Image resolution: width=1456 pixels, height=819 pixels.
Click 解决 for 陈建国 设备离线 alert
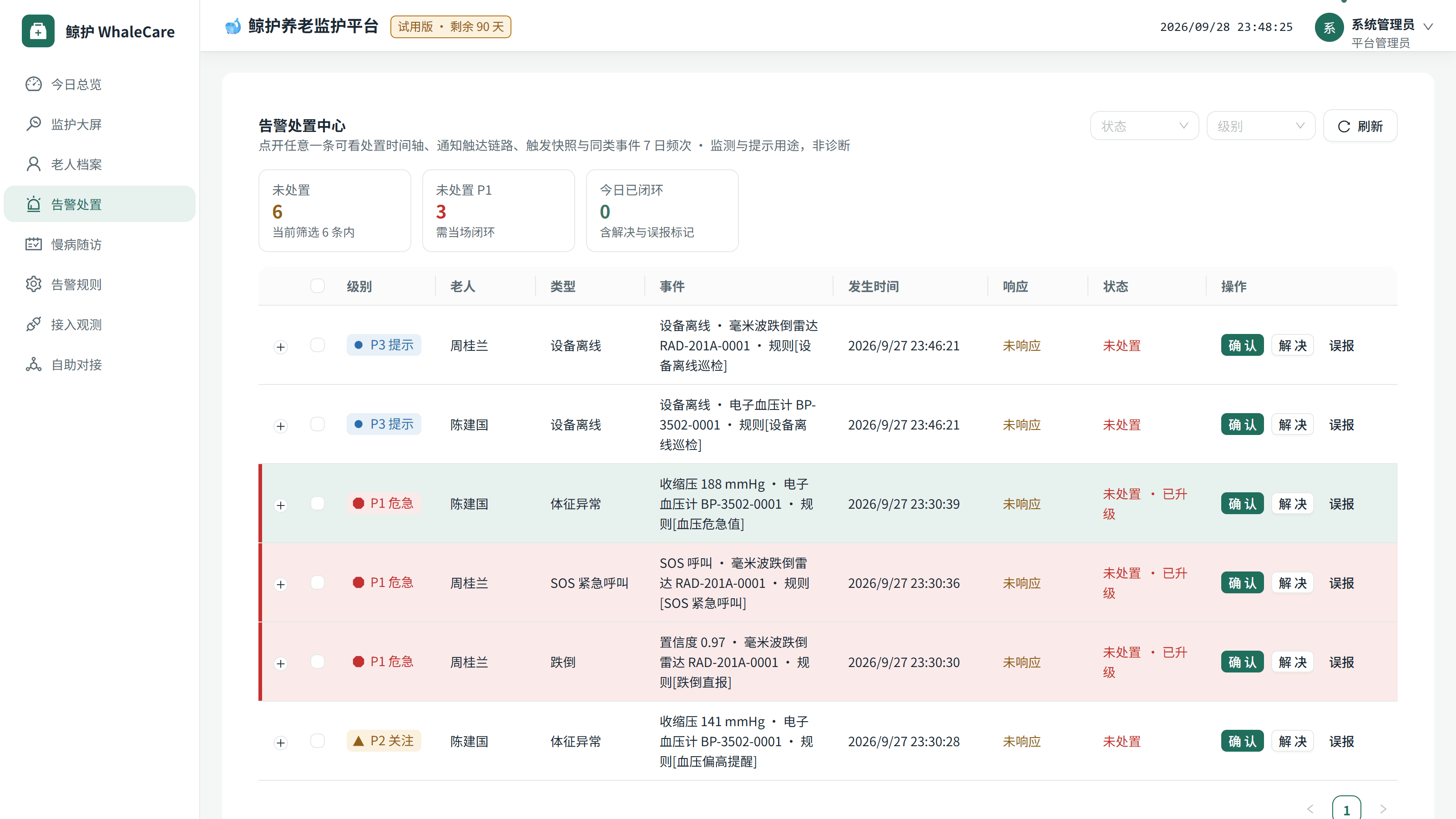point(1293,425)
